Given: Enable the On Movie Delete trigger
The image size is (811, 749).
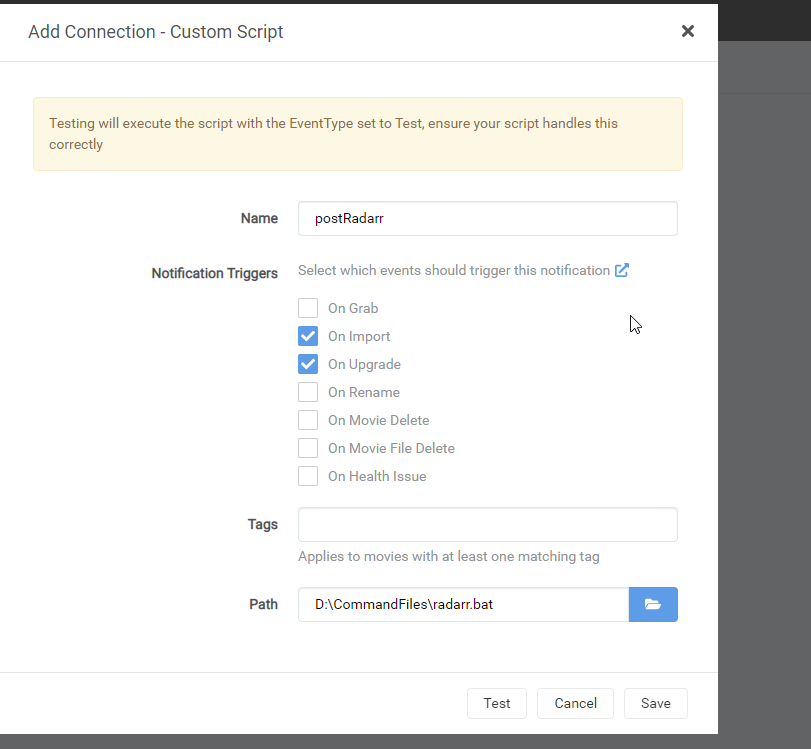Looking at the screenshot, I should (308, 419).
